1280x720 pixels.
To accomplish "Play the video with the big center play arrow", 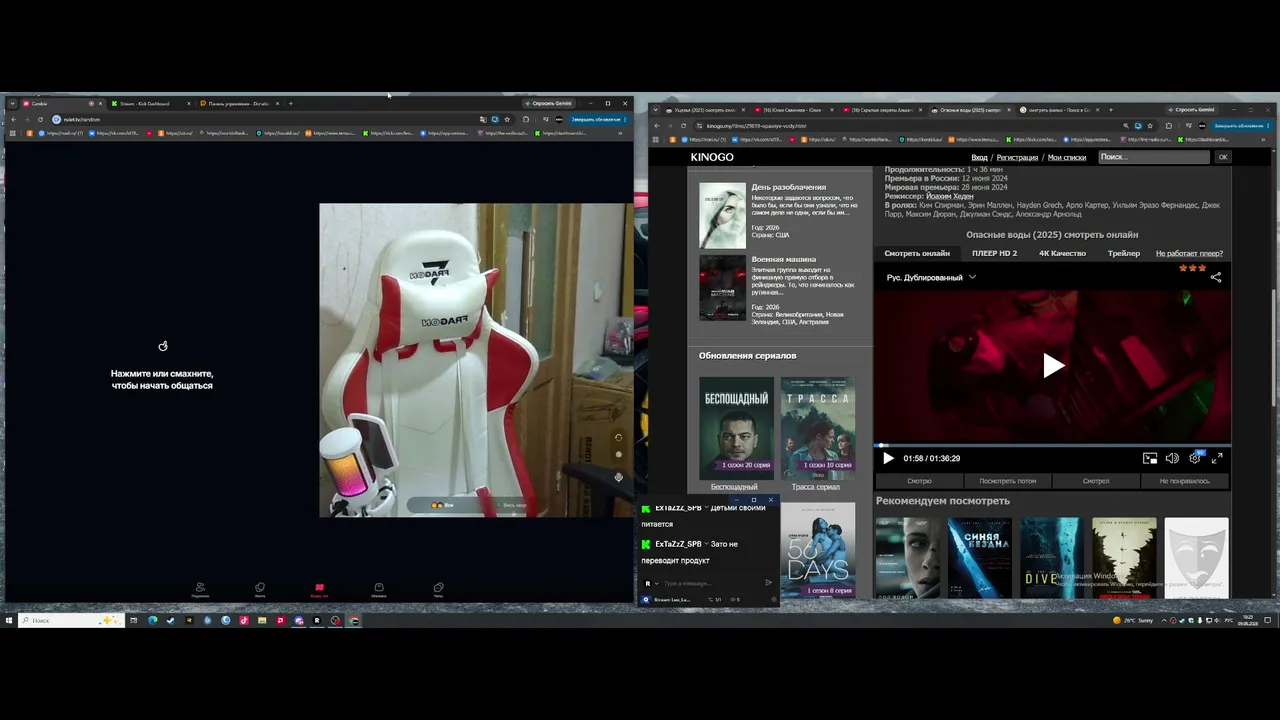I will pos(1053,365).
